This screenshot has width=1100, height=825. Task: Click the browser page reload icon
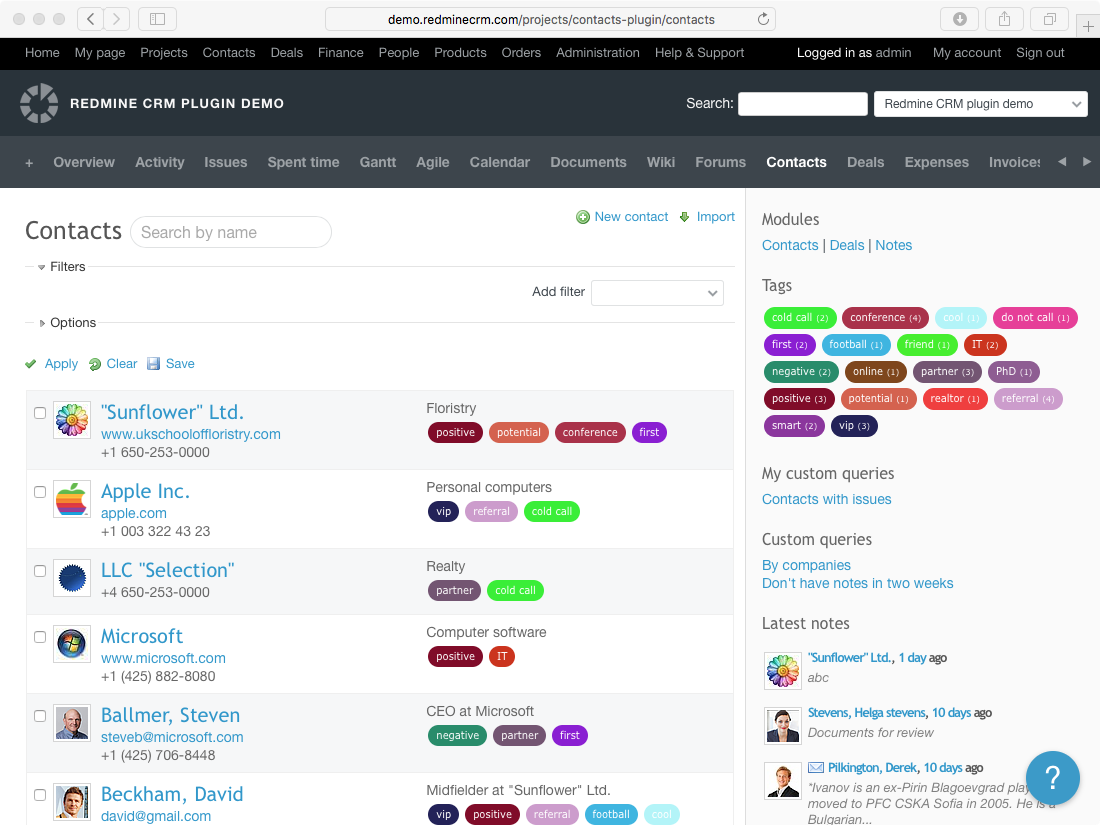[763, 19]
